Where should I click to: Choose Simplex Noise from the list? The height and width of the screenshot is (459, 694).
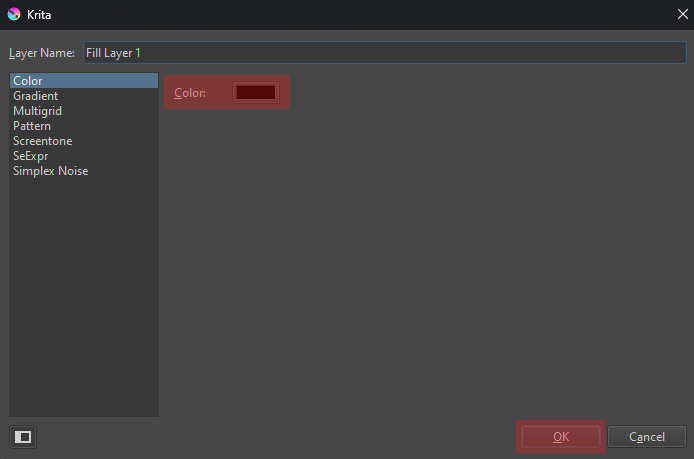pyautogui.click(x=50, y=171)
